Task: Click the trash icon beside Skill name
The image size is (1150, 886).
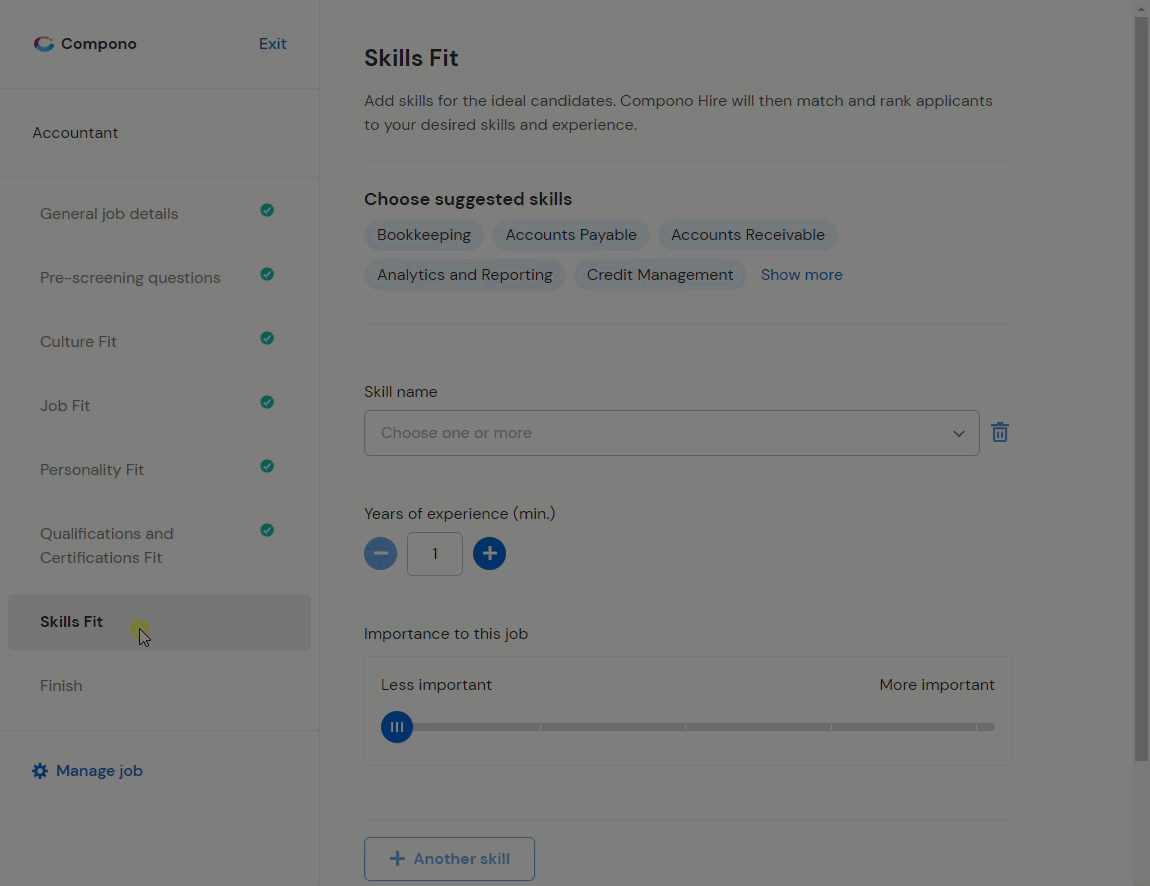Action: pyautogui.click(x=1000, y=433)
